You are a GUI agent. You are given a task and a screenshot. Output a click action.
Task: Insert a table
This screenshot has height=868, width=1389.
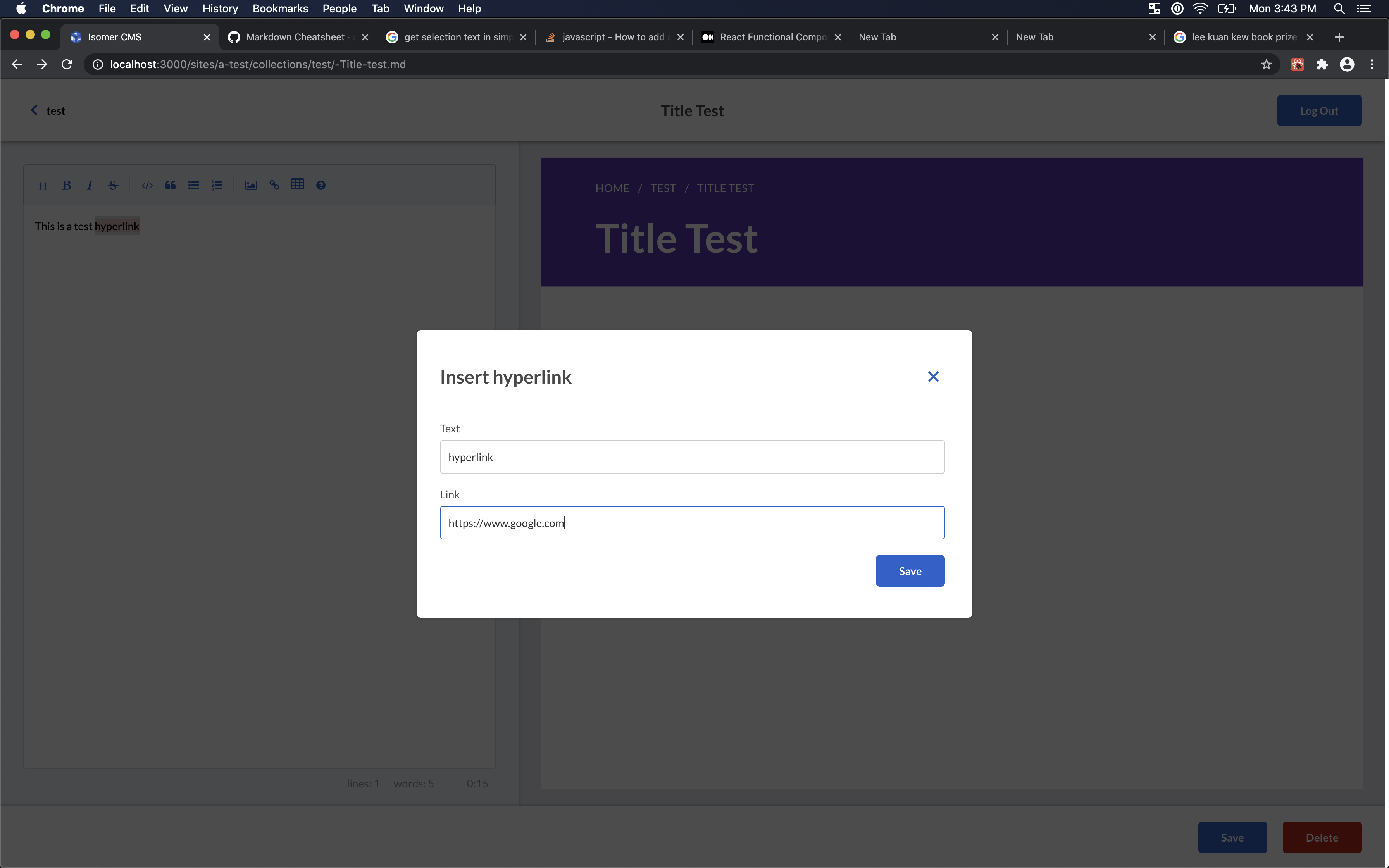(x=298, y=185)
